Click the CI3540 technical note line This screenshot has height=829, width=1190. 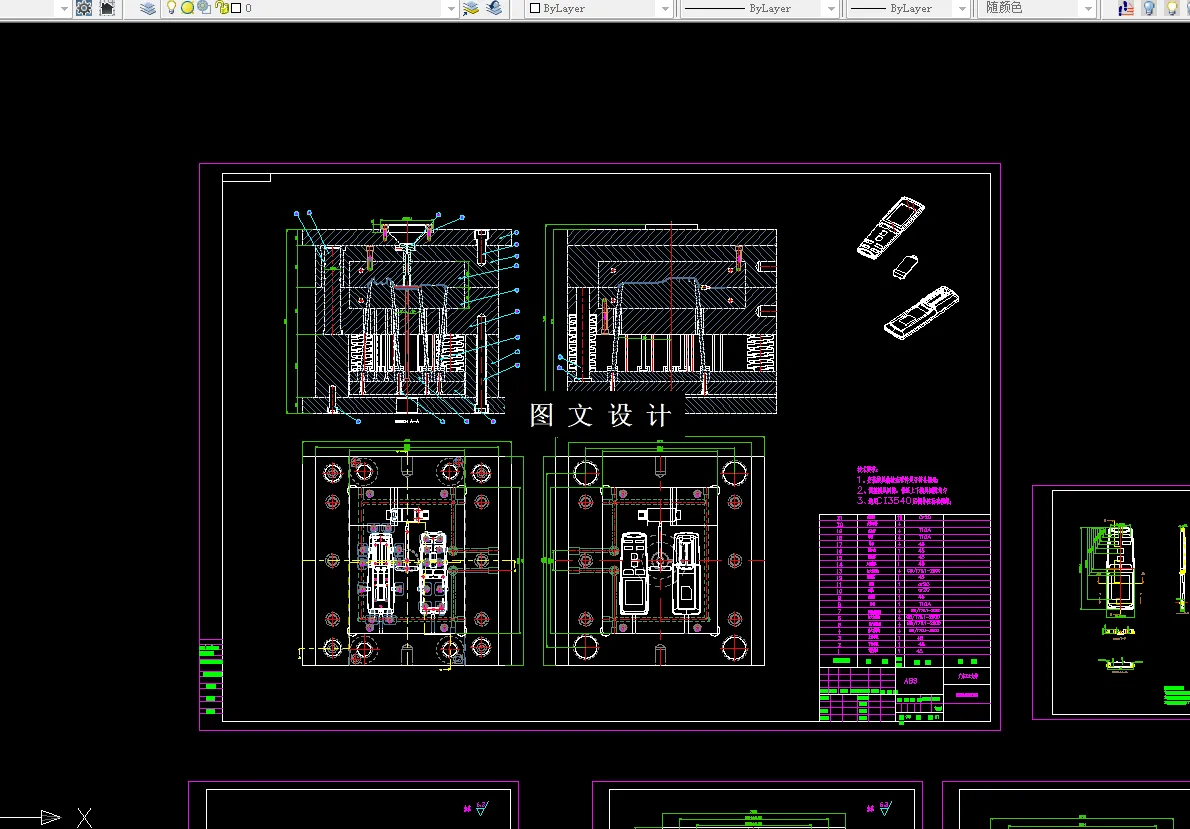[904, 501]
